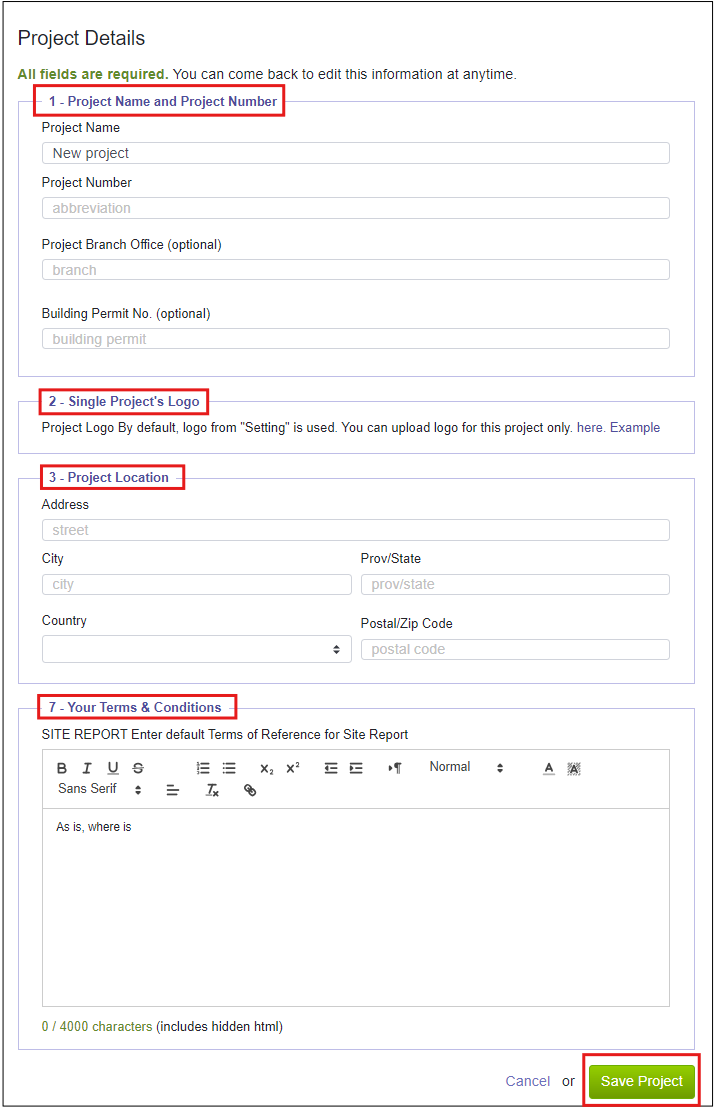Insert an ordered numbered list

pos(203,768)
